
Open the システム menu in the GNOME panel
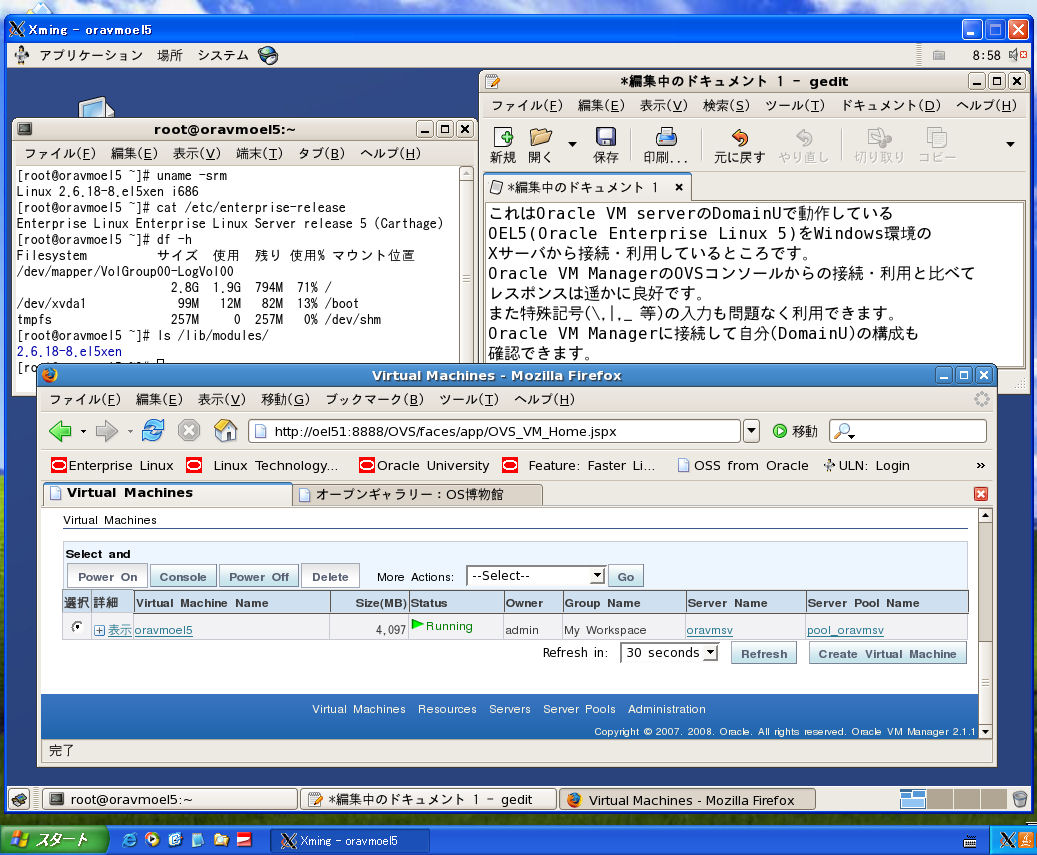(x=223, y=56)
